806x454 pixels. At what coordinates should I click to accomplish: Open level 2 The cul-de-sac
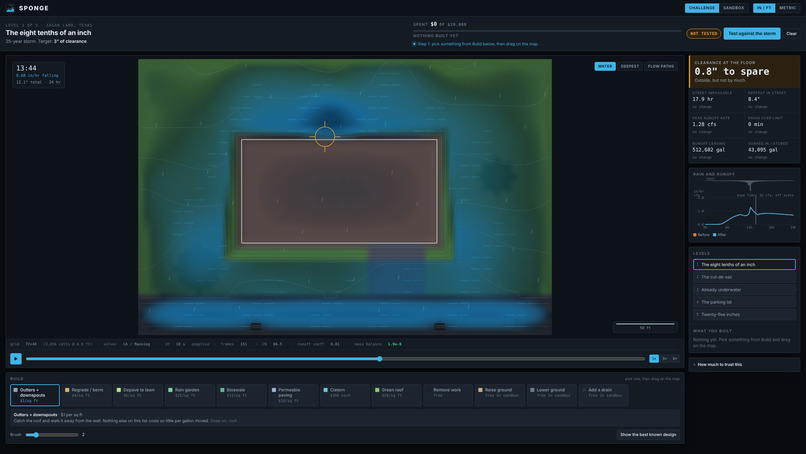pyautogui.click(x=744, y=277)
